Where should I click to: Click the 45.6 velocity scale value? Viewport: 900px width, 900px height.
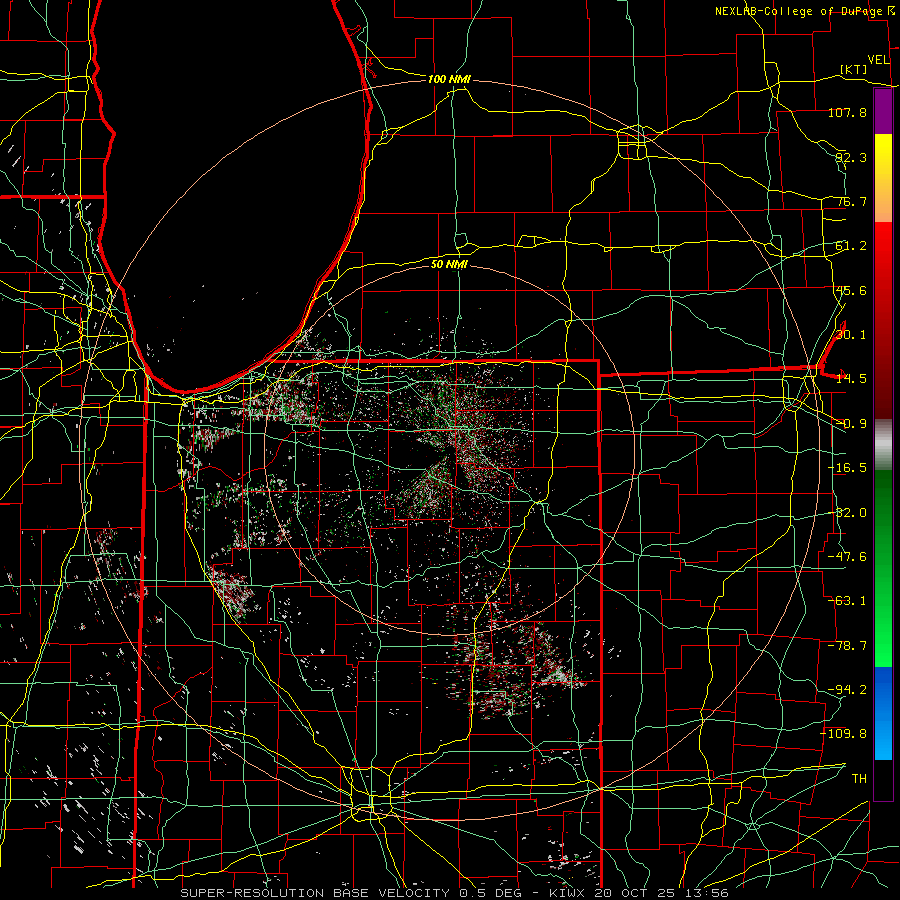click(851, 290)
